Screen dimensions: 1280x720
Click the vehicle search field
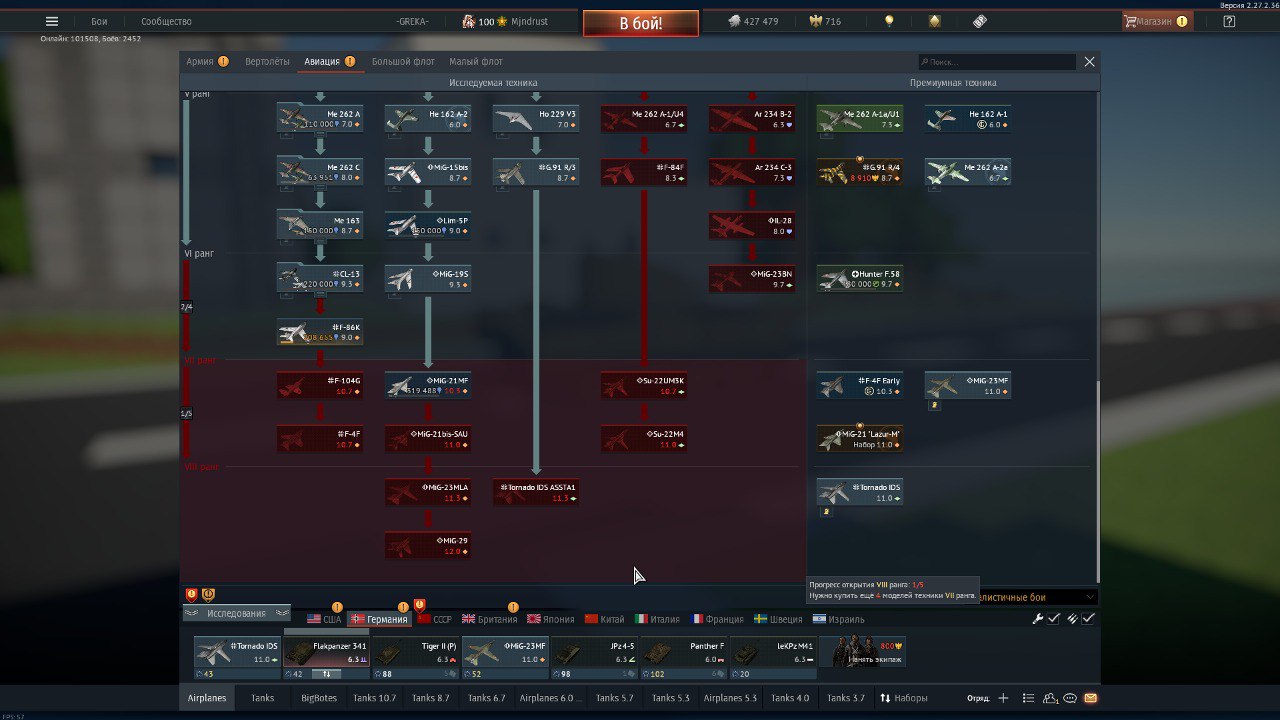pyautogui.click(x=998, y=62)
